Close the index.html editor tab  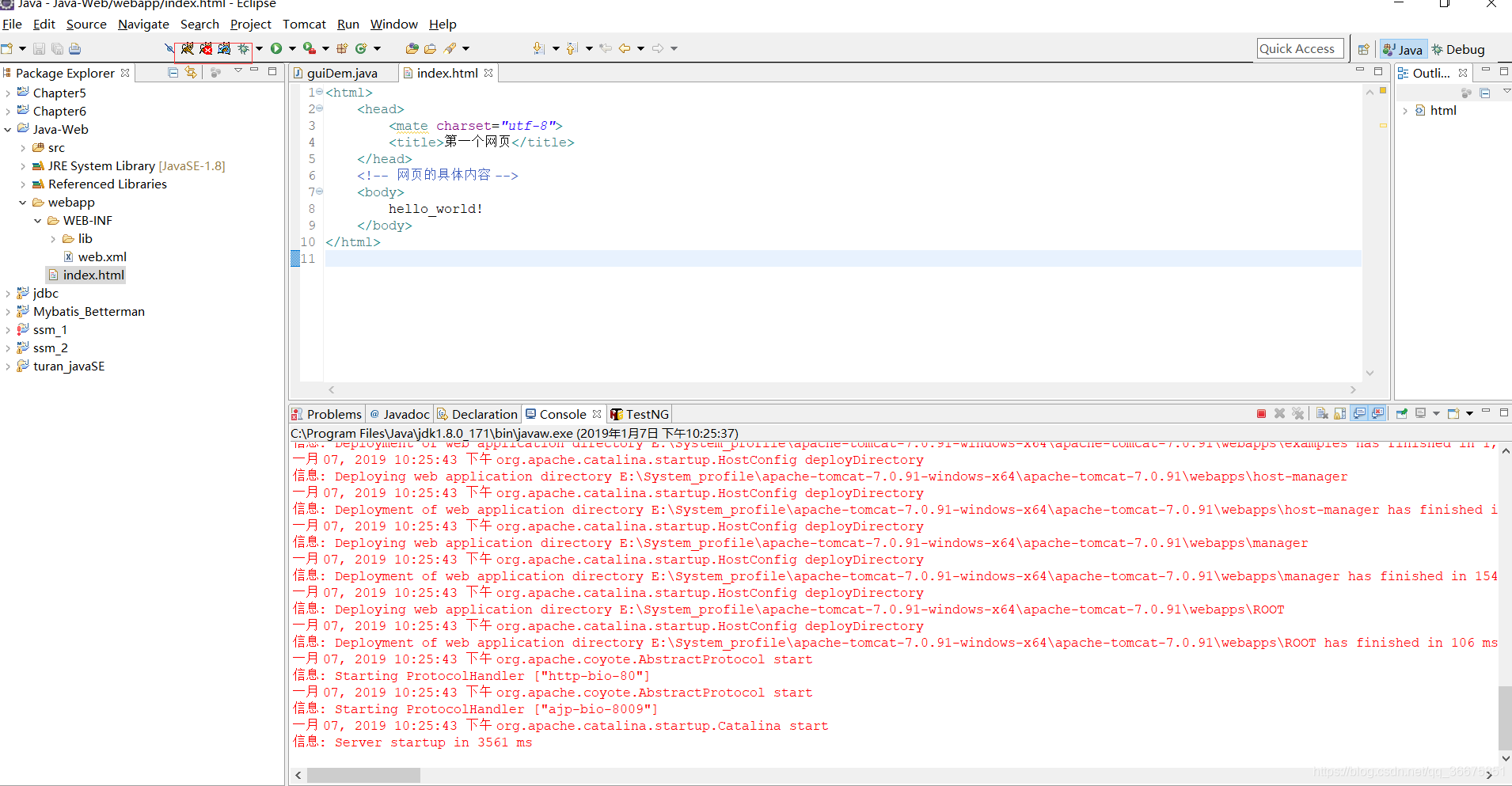[x=488, y=73]
